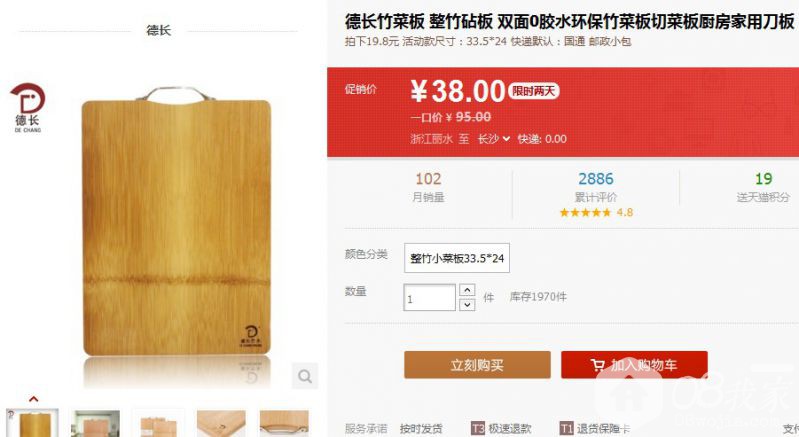This screenshot has width=799, height=437.
Task: Click the shopping cart icon on red button
Action: click(x=598, y=365)
